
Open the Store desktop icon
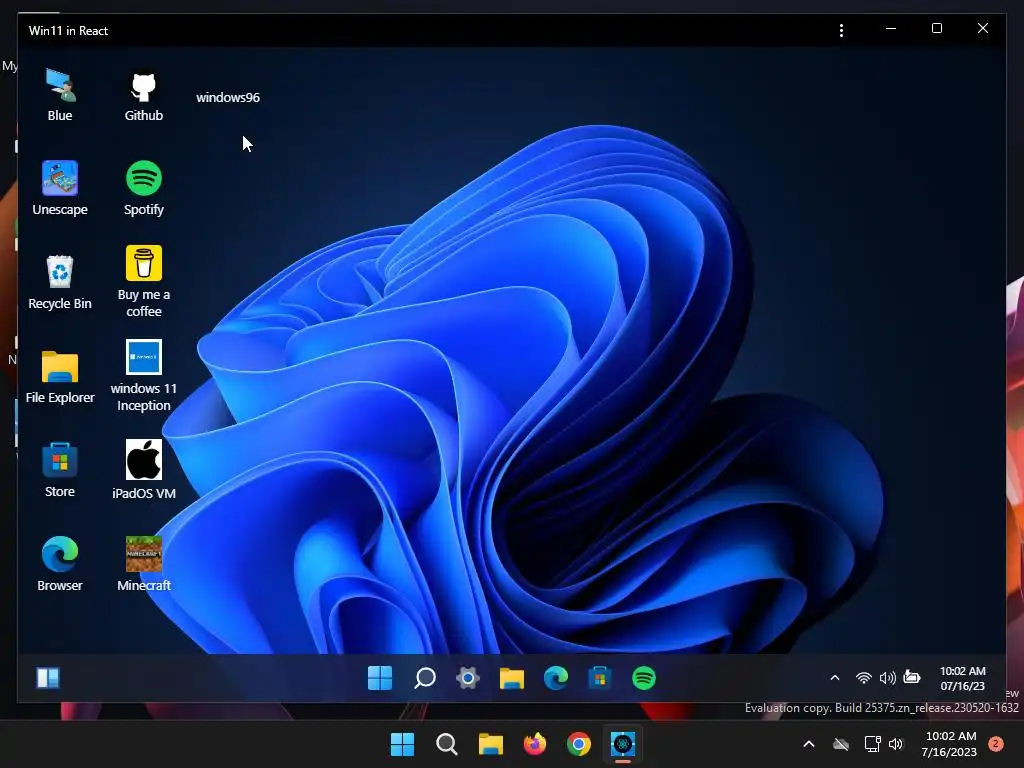click(x=60, y=470)
